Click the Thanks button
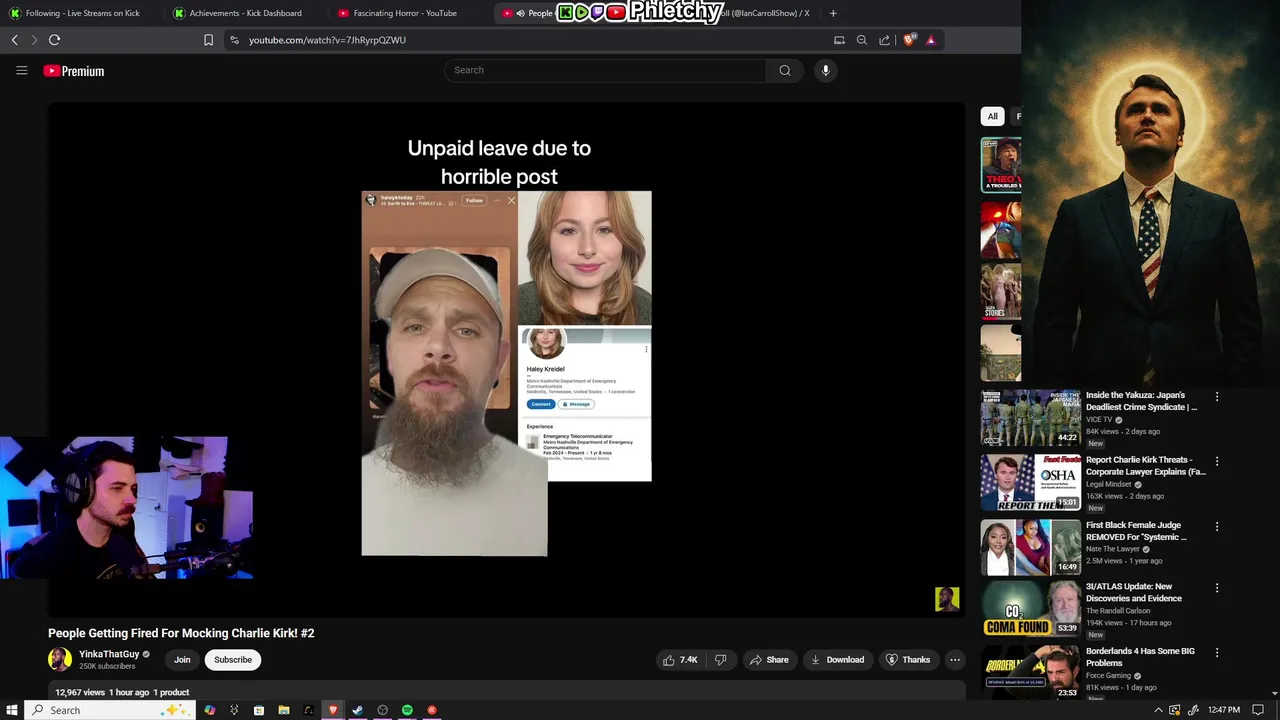 [x=908, y=660]
